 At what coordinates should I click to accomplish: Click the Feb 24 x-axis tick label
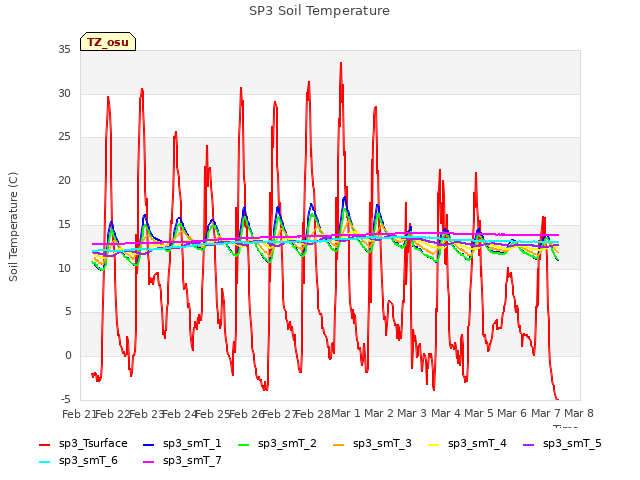click(179, 414)
